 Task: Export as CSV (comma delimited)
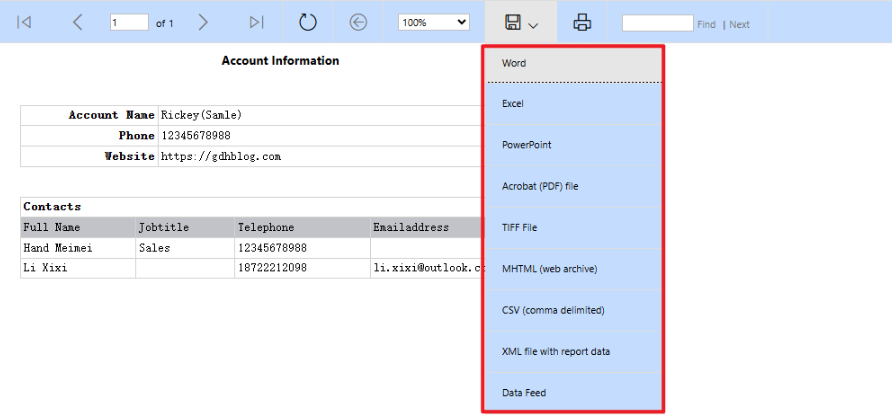(573, 311)
